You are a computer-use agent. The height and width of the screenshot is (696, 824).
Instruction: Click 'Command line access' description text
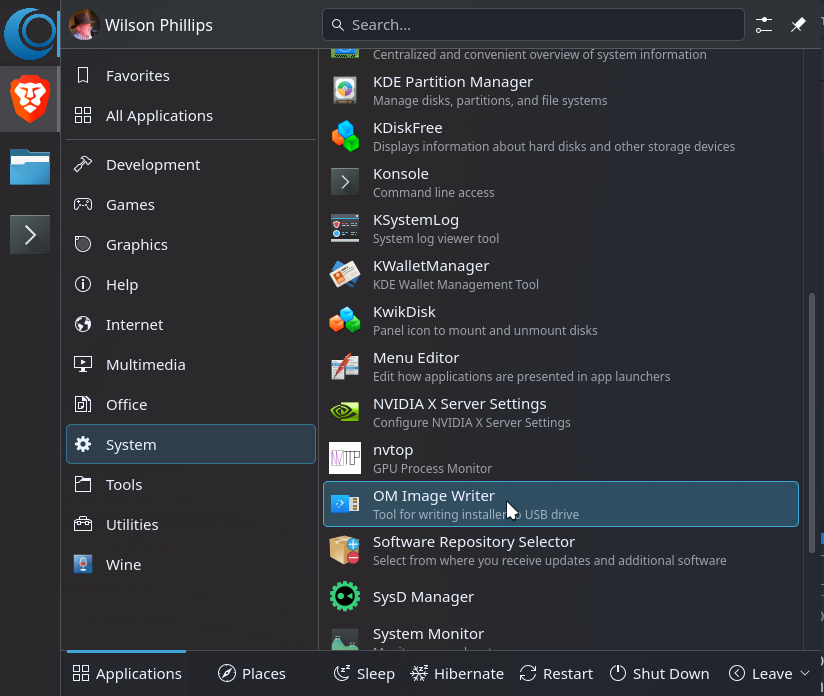tap(434, 192)
